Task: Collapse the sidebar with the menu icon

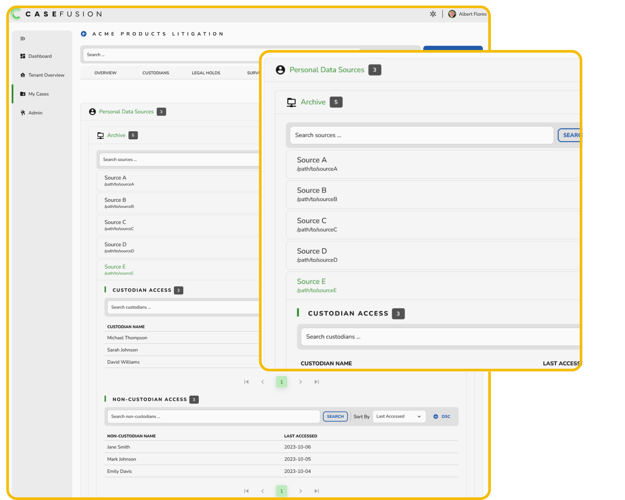Action: click(x=23, y=39)
